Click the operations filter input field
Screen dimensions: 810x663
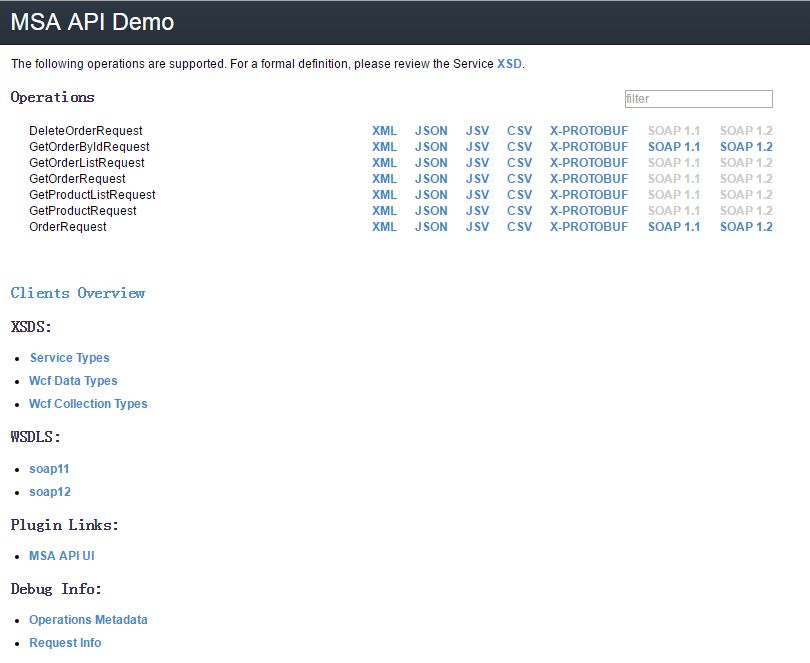pyautogui.click(x=698, y=99)
